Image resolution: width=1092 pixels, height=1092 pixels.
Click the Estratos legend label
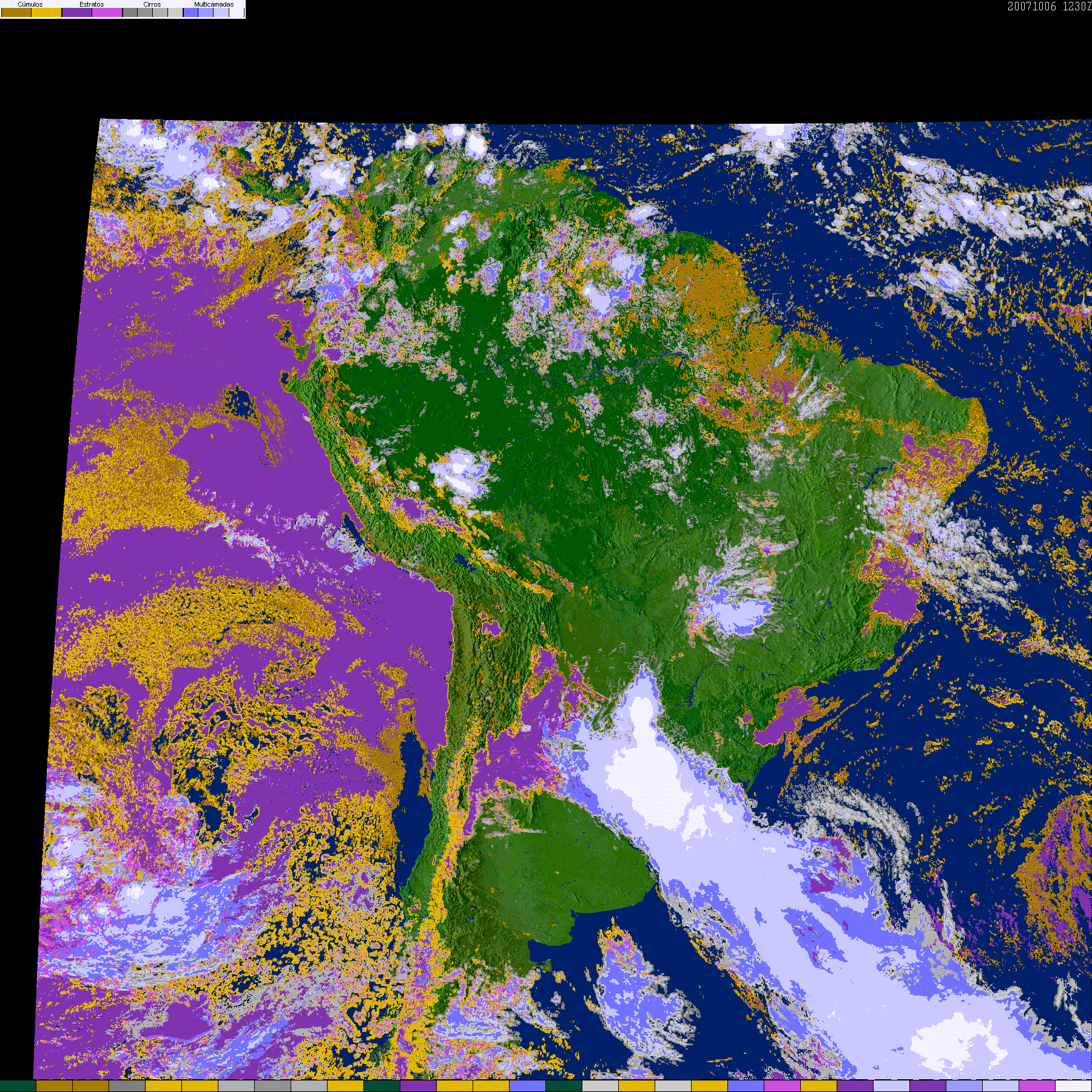pyautogui.click(x=92, y=4)
